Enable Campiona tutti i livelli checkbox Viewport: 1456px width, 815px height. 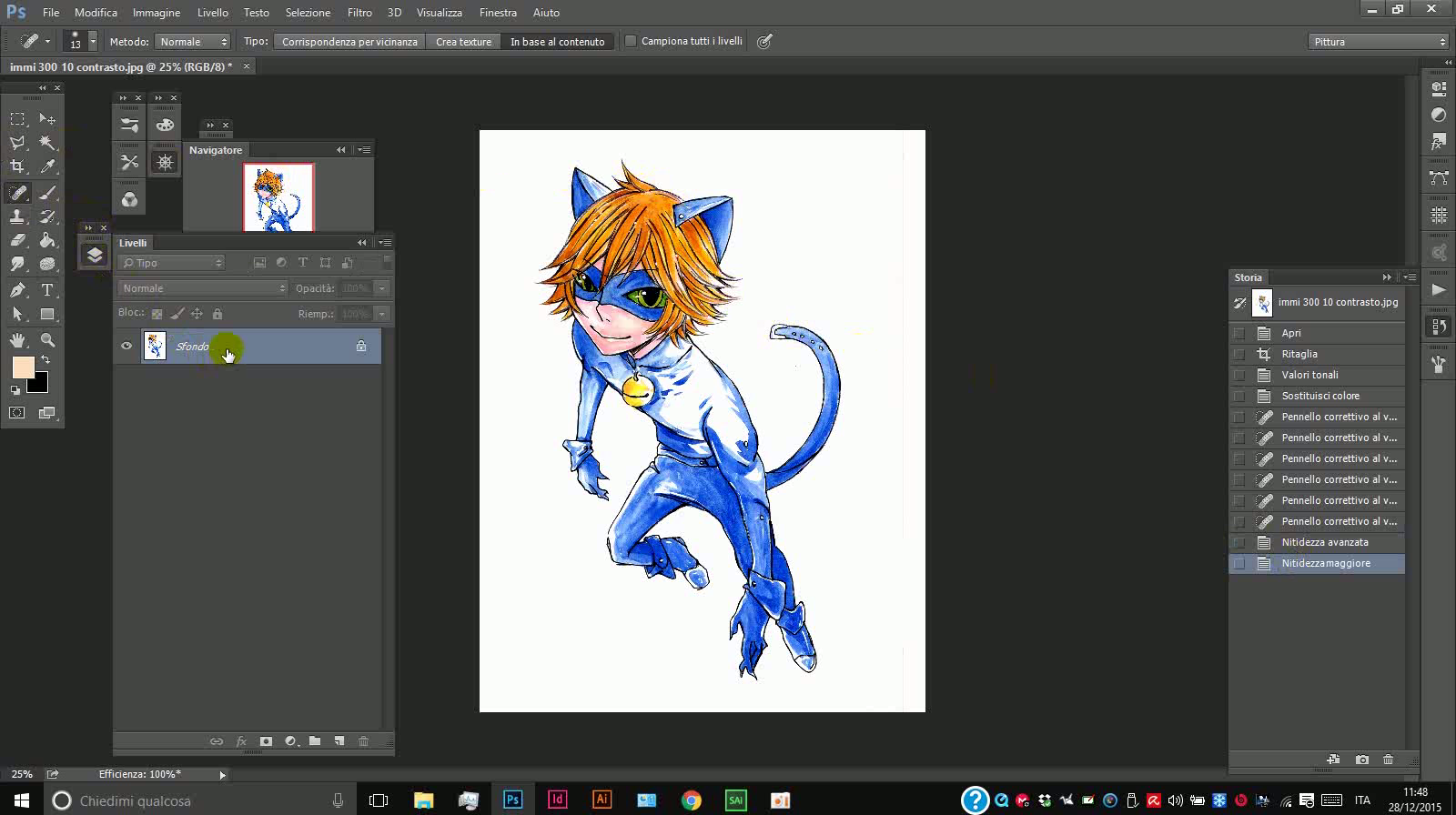tap(631, 41)
